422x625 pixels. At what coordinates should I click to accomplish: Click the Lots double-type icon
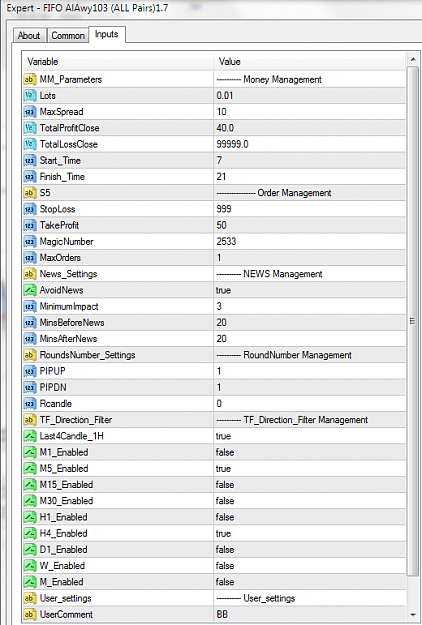point(30,96)
